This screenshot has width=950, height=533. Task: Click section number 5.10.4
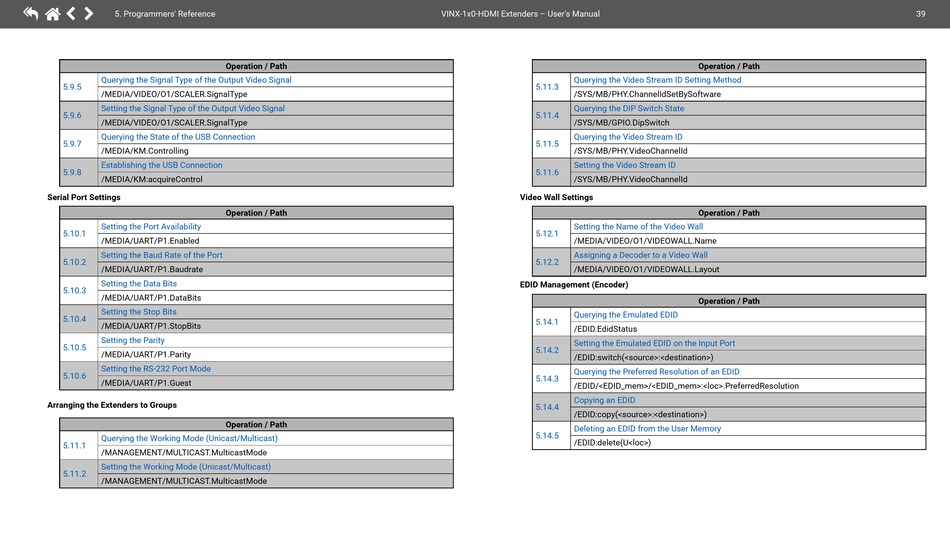75,319
